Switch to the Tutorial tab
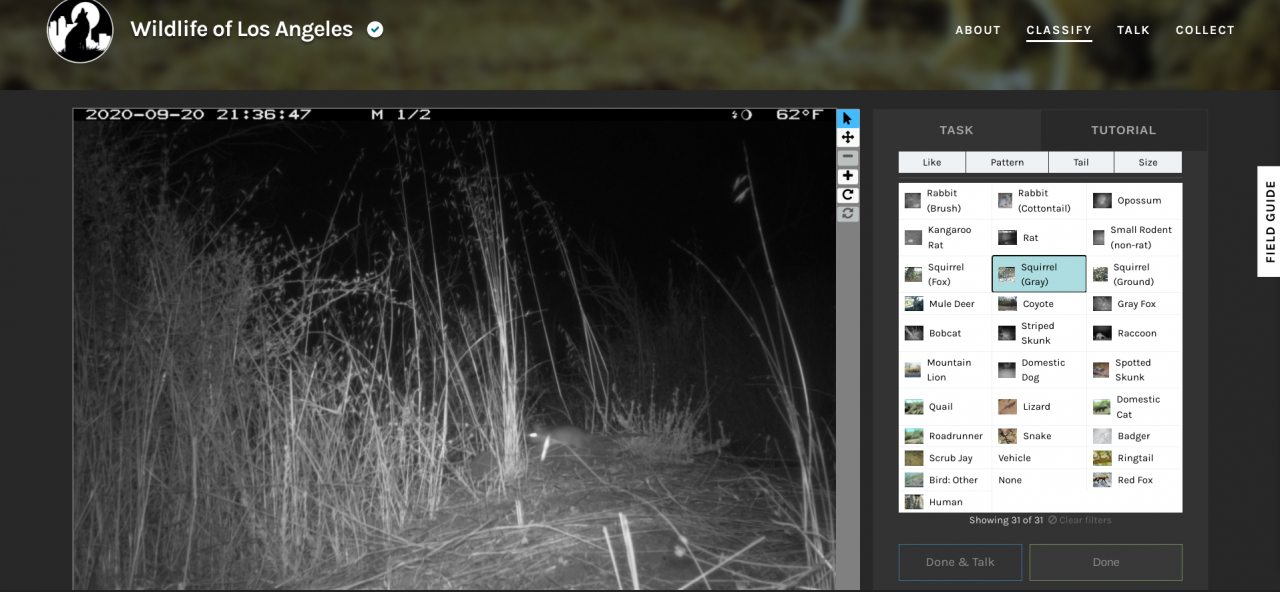The width and height of the screenshot is (1280, 592). 1123,130
